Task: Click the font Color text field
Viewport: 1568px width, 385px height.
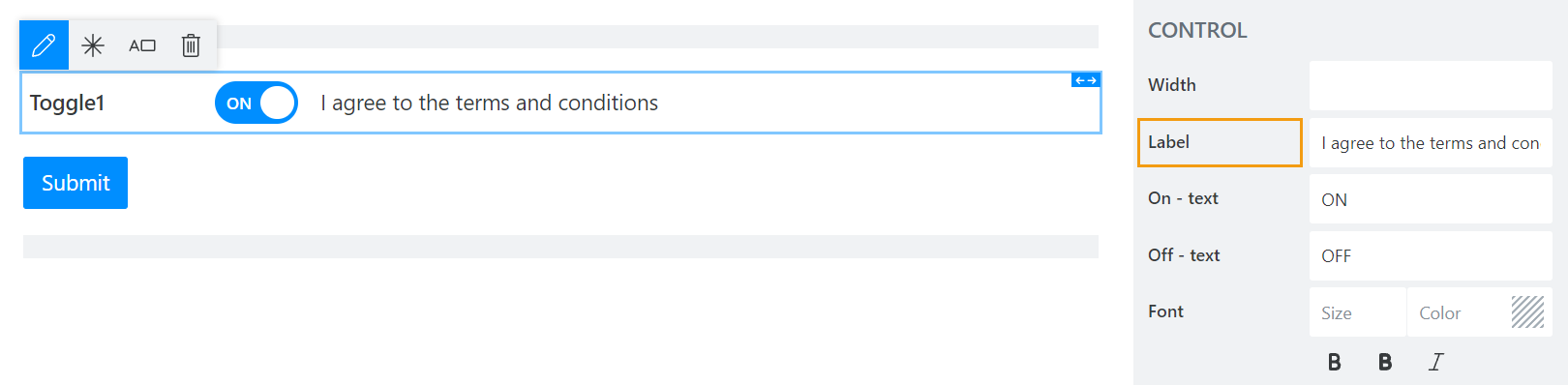Action: tap(1457, 312)
